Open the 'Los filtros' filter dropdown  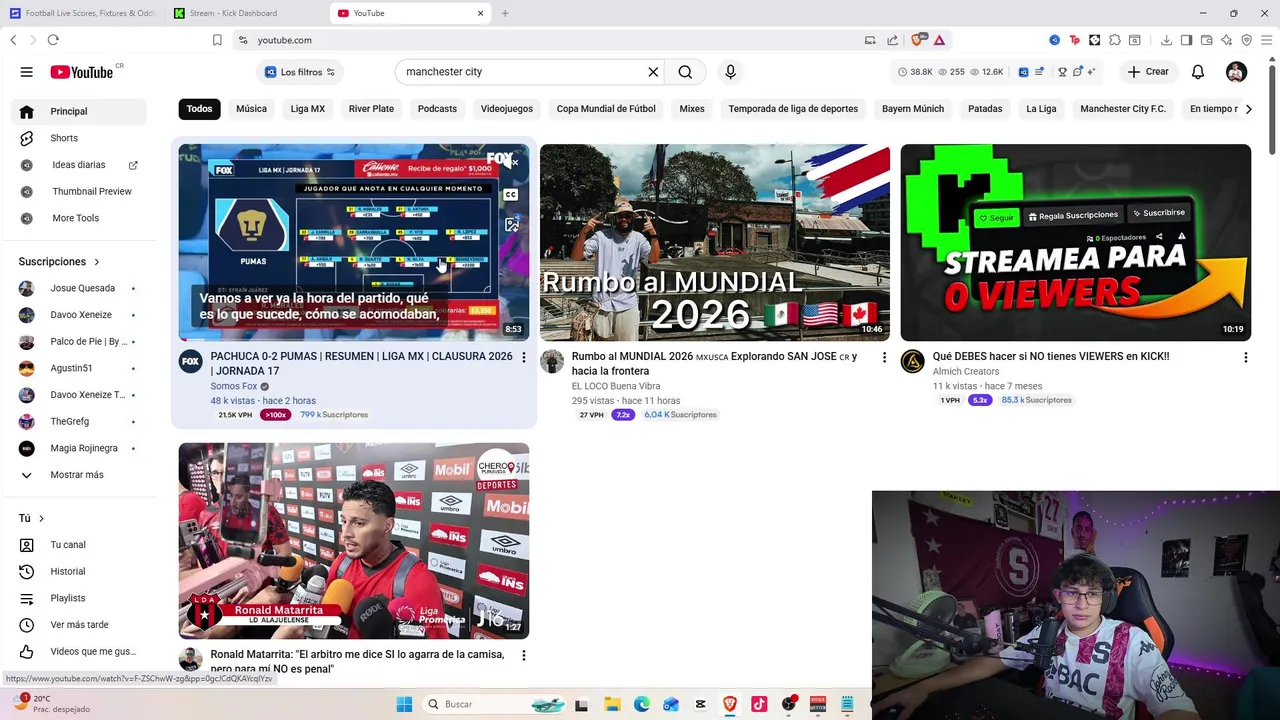coord(299,72)
